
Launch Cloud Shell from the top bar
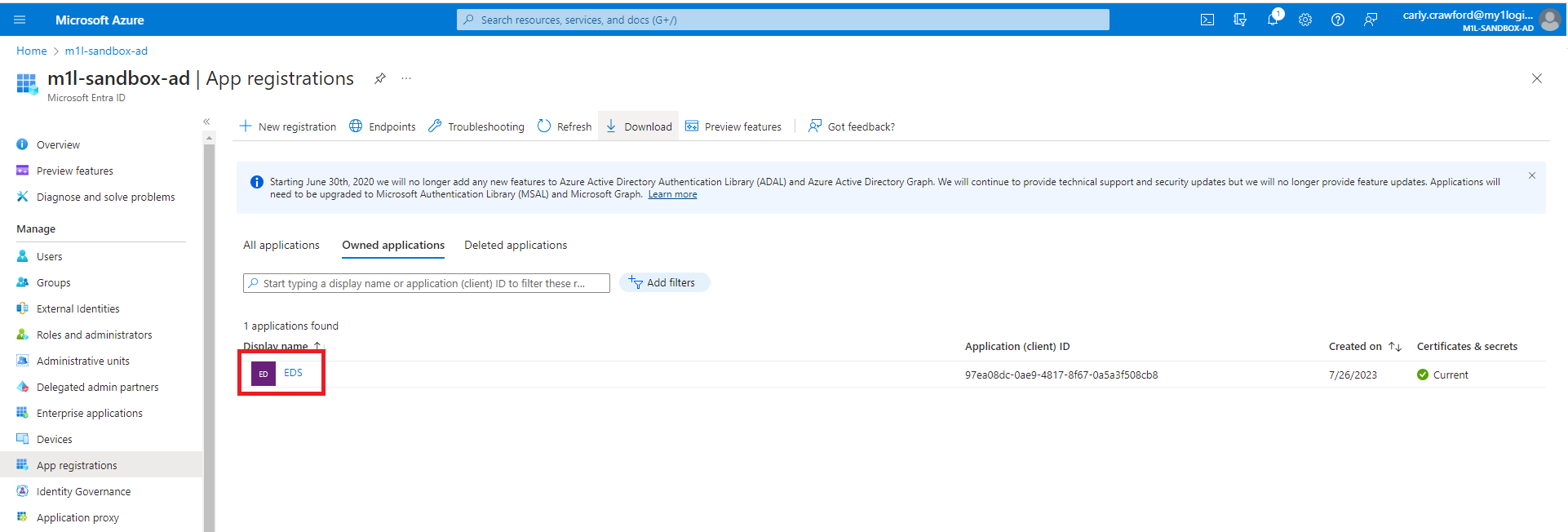(x=1207, y=20)
